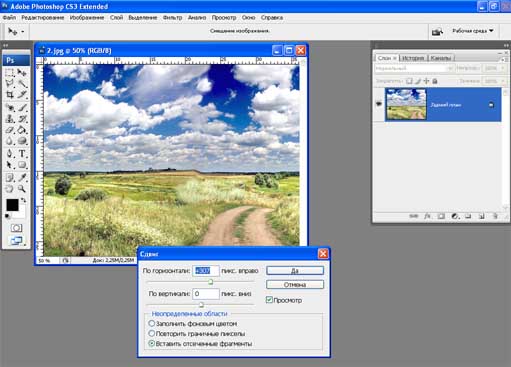Toggle lock image pixels brush icon
Viewport: 511px width, 367px height.
point(418,81)
